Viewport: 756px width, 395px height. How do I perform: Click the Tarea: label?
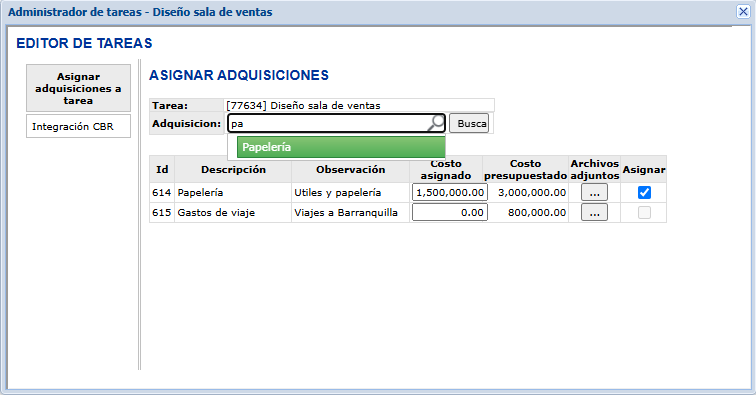[x=170, y=105]
